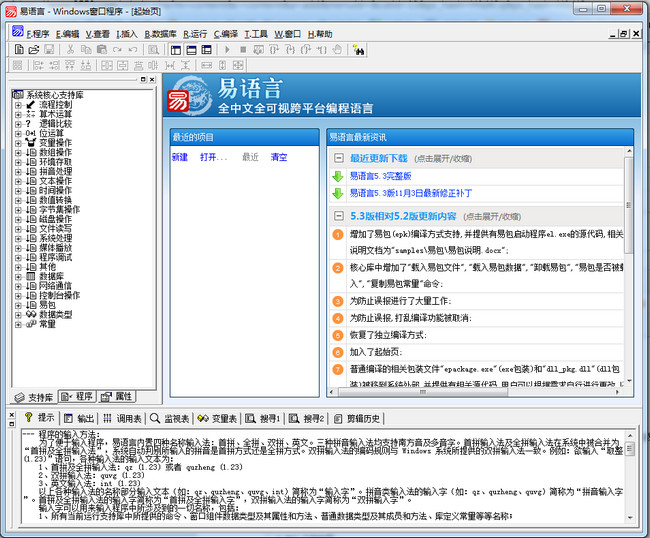Switch to the 输出 bottom tab
Screen dimensions: 650x538
click(x=79, y=419)
